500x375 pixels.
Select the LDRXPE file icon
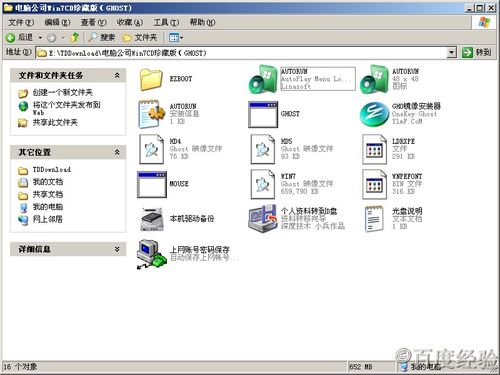click(x=374, y=149)
